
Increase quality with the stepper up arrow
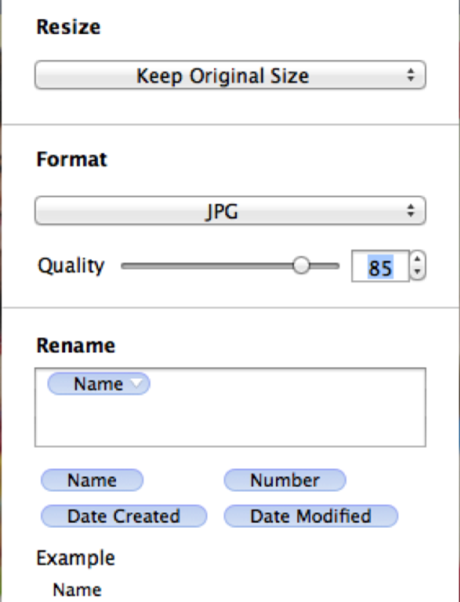click(417, 258)
